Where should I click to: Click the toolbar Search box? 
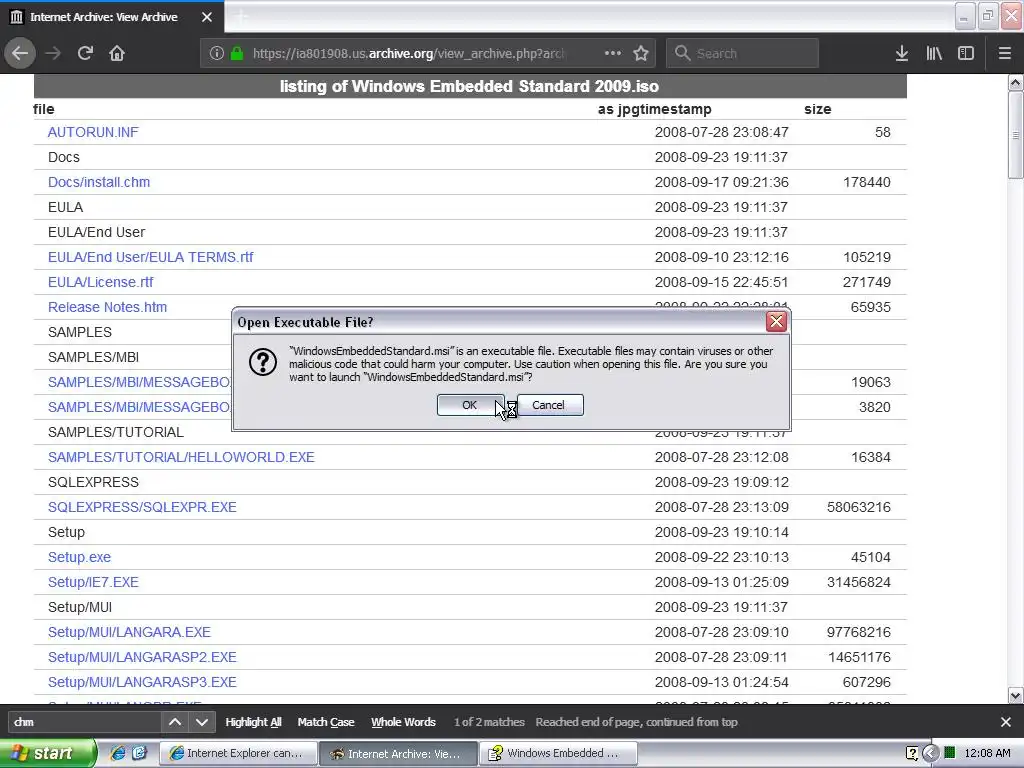pos(743,53)
